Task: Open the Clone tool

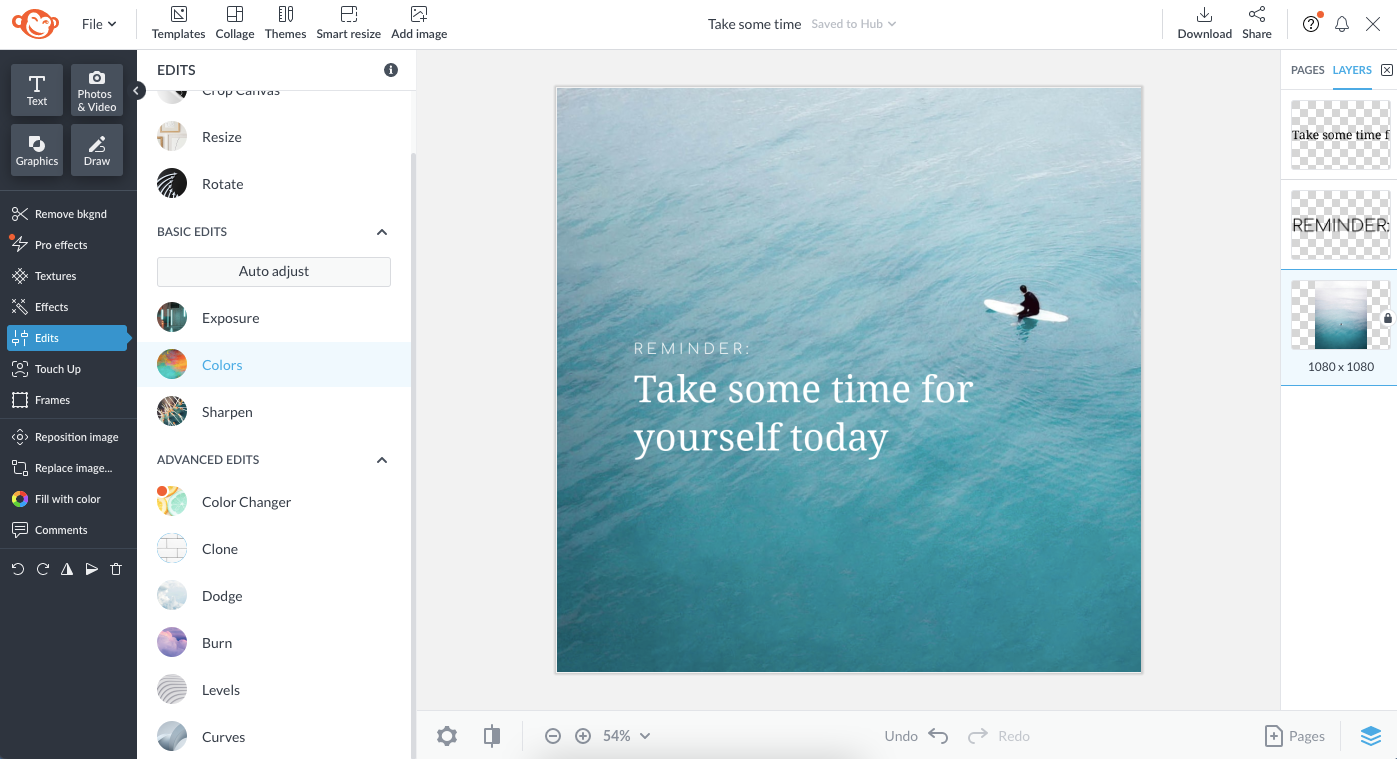Action: click(x=274, y=549)
